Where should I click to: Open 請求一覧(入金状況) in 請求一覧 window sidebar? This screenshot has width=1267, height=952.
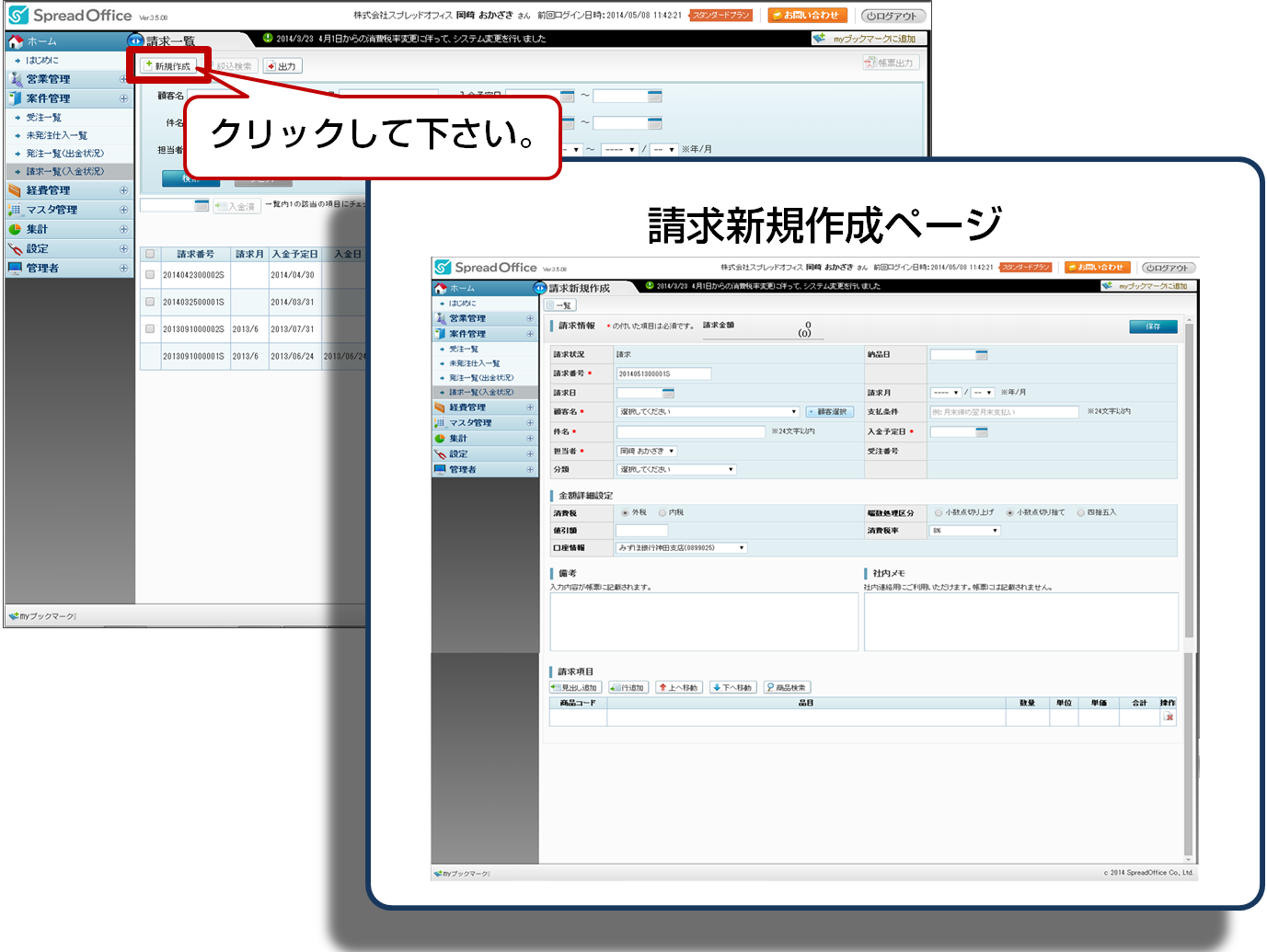65,171
